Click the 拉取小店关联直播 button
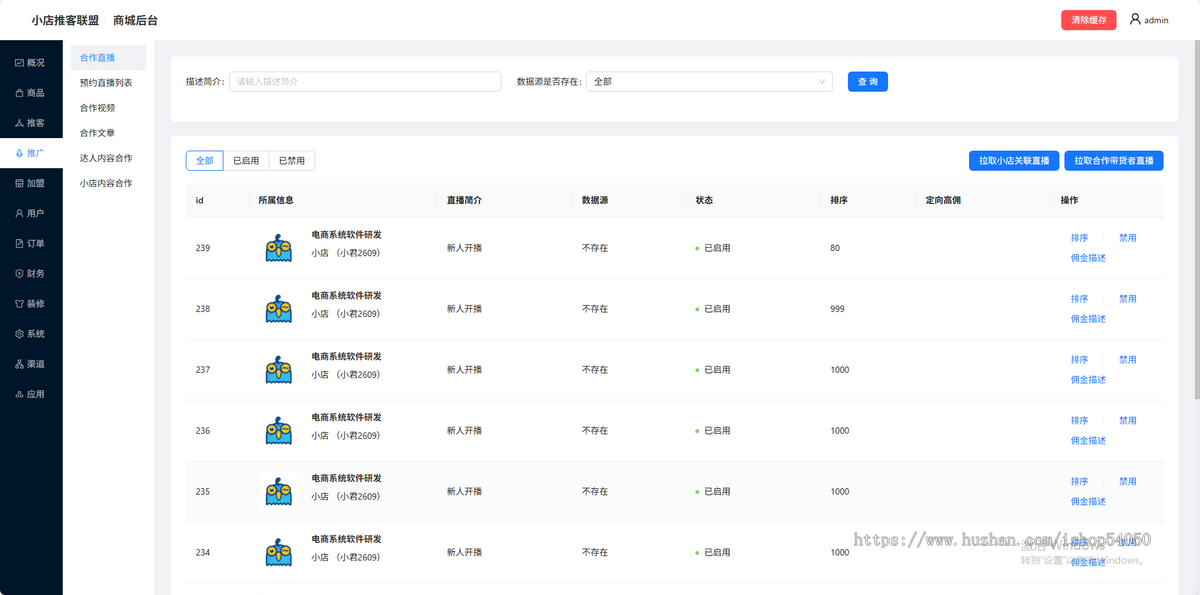This screenshot has height=595, width=1200. click(x=1013, y=161)
